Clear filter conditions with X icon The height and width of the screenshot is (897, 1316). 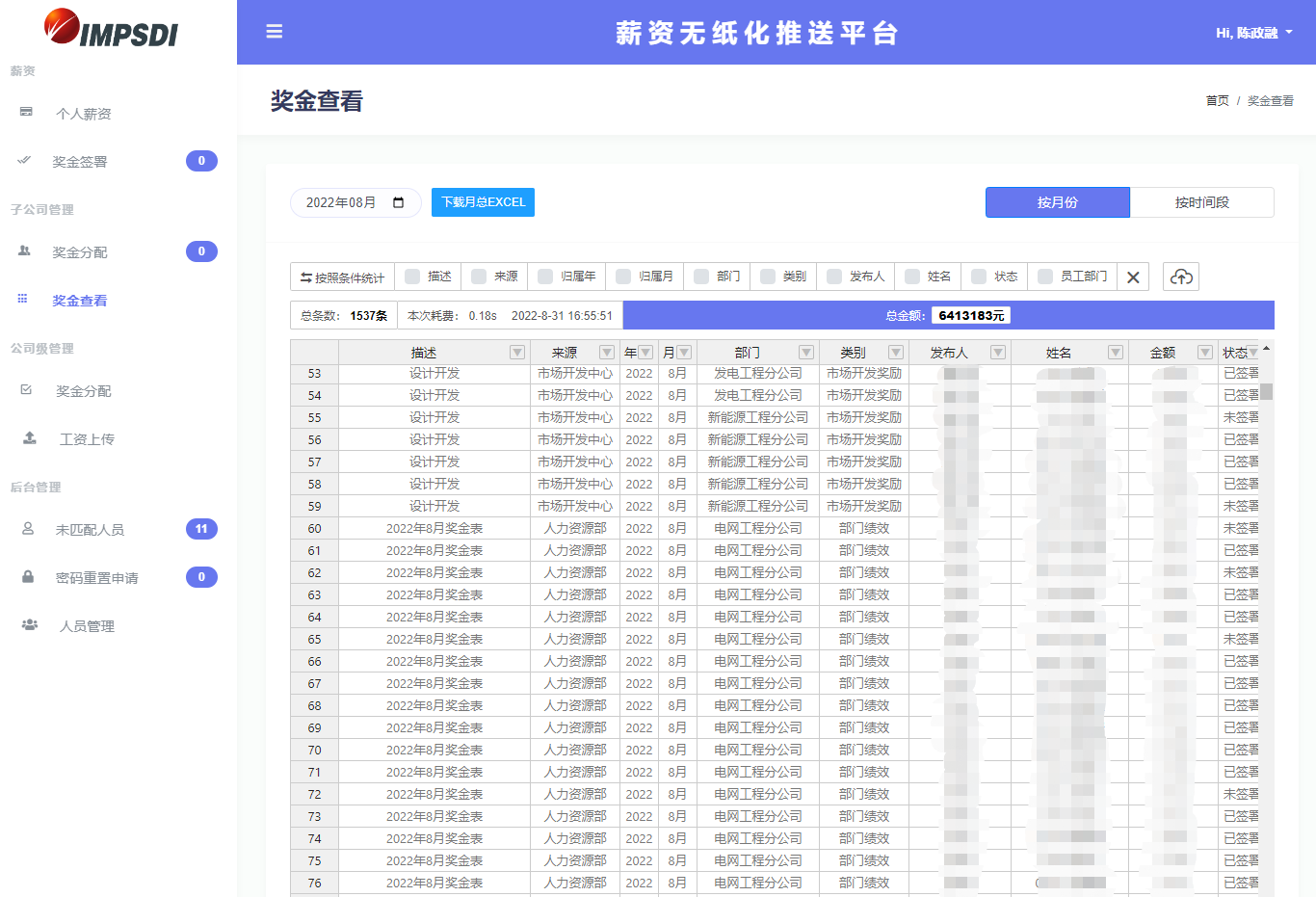click(x=1133, y=277)
